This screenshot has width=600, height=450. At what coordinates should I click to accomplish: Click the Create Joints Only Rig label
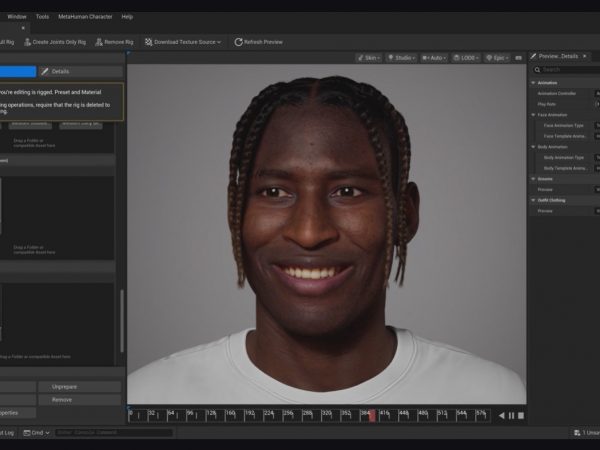coord(59,42)
